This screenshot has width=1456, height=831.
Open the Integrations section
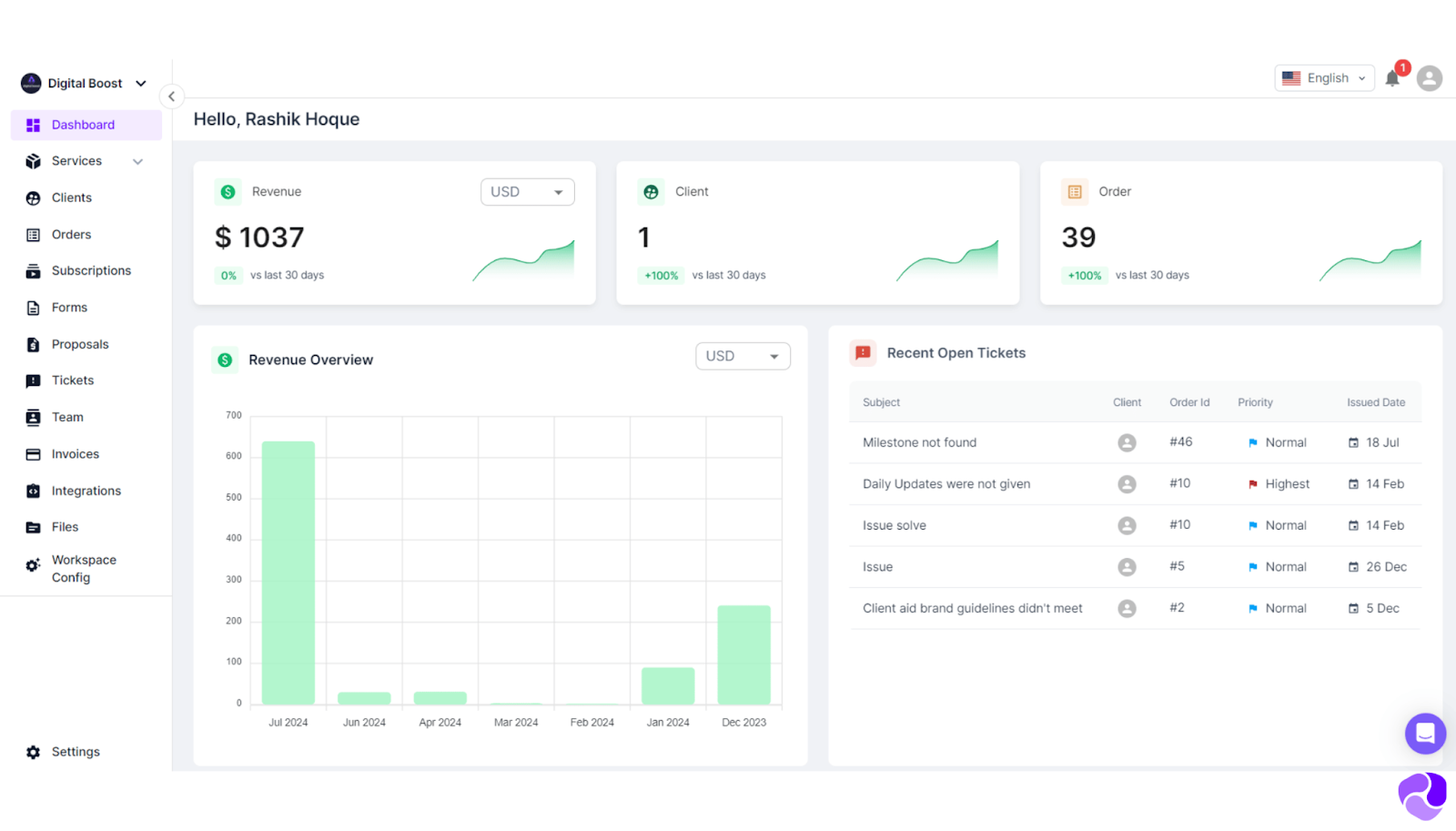tap(86, 491)
